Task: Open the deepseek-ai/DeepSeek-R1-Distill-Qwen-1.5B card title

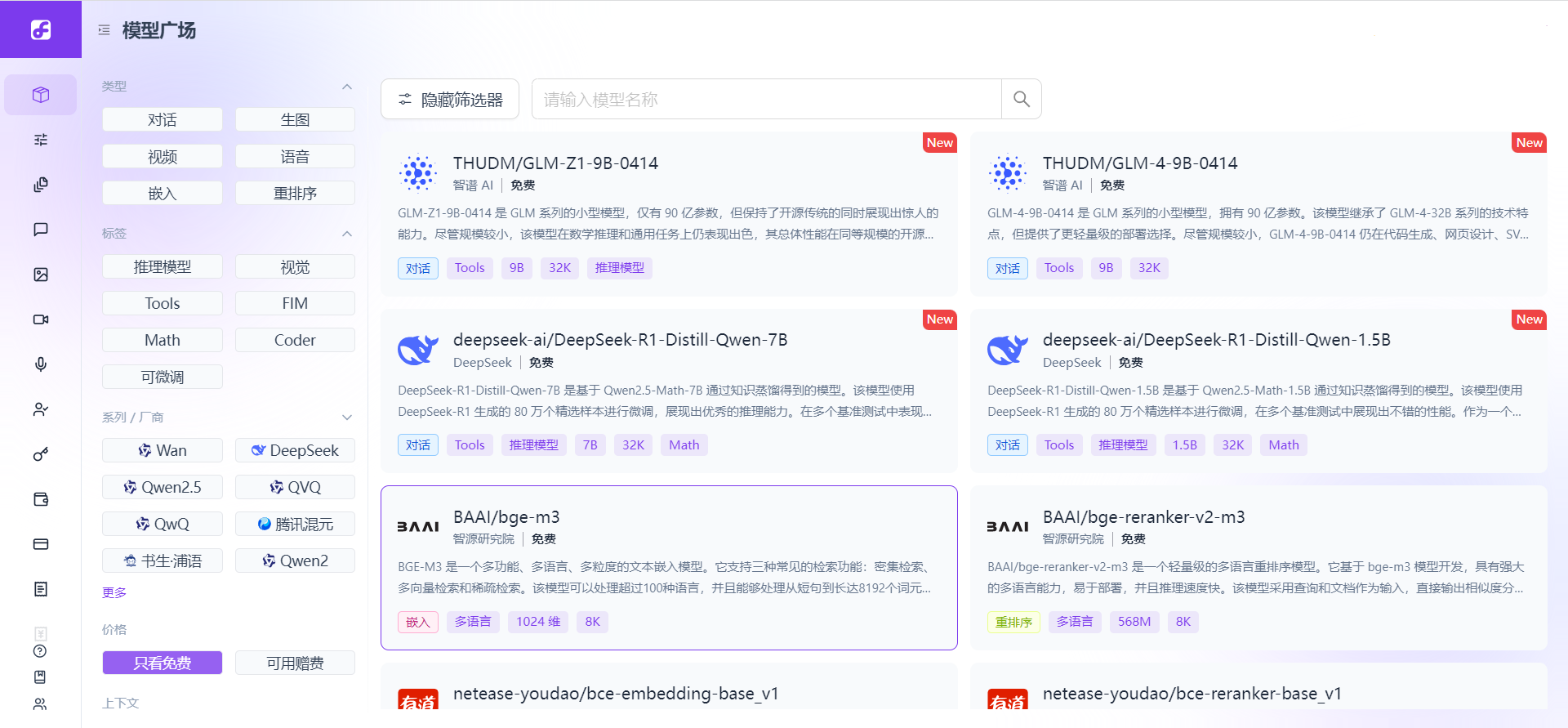Action: 1216,340
